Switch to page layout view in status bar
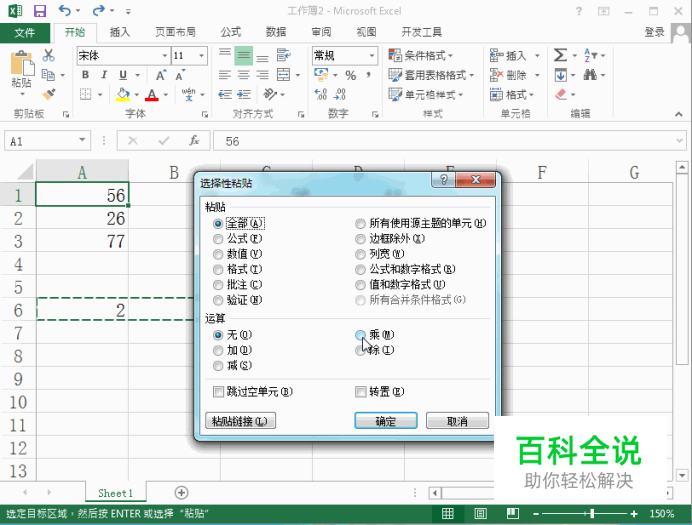Viewport: 692px width, 525px height. 480,514
